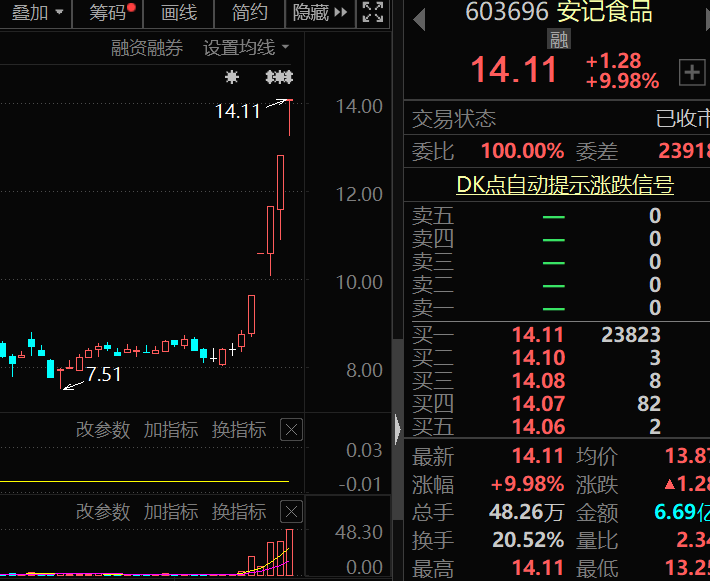Click the 融资融券 link above the chart

pyautogui.click(x=147, y=48)
